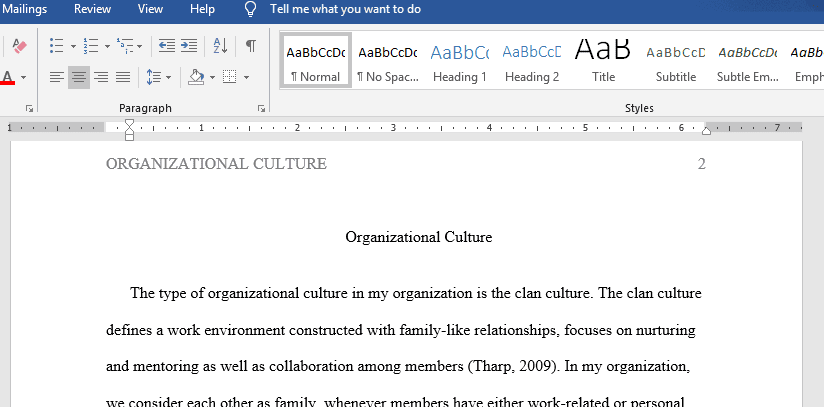
Task: Apply the Emphasis style
Action: click(807, 59)
